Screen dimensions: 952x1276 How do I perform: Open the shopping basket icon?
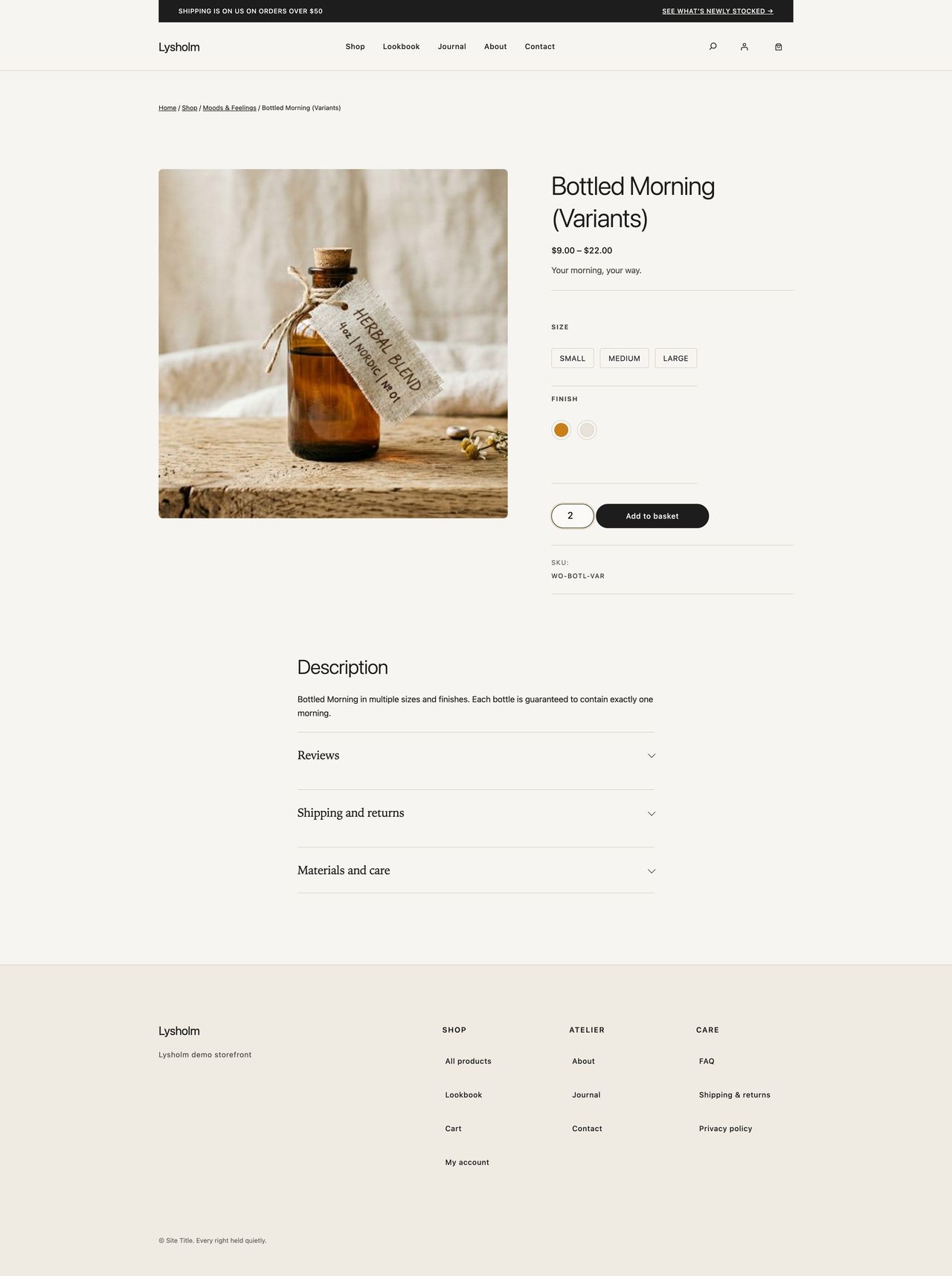pyautogui.click(x=778, y=47)
